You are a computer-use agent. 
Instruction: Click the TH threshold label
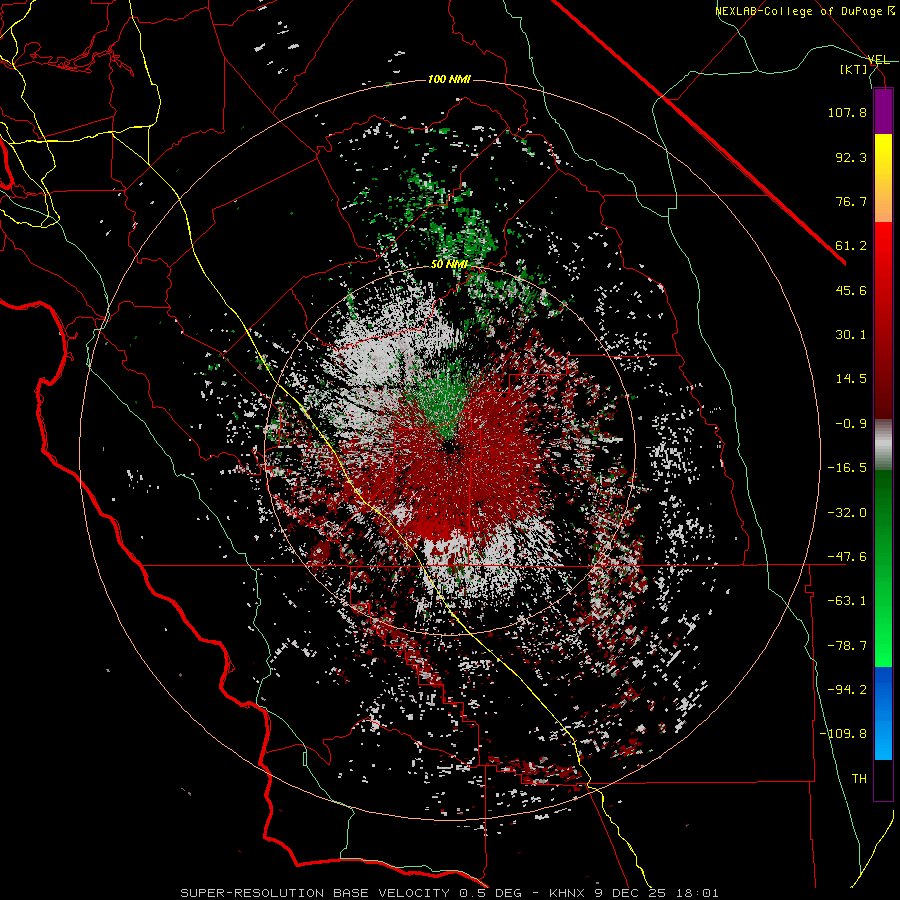[859, 779]
